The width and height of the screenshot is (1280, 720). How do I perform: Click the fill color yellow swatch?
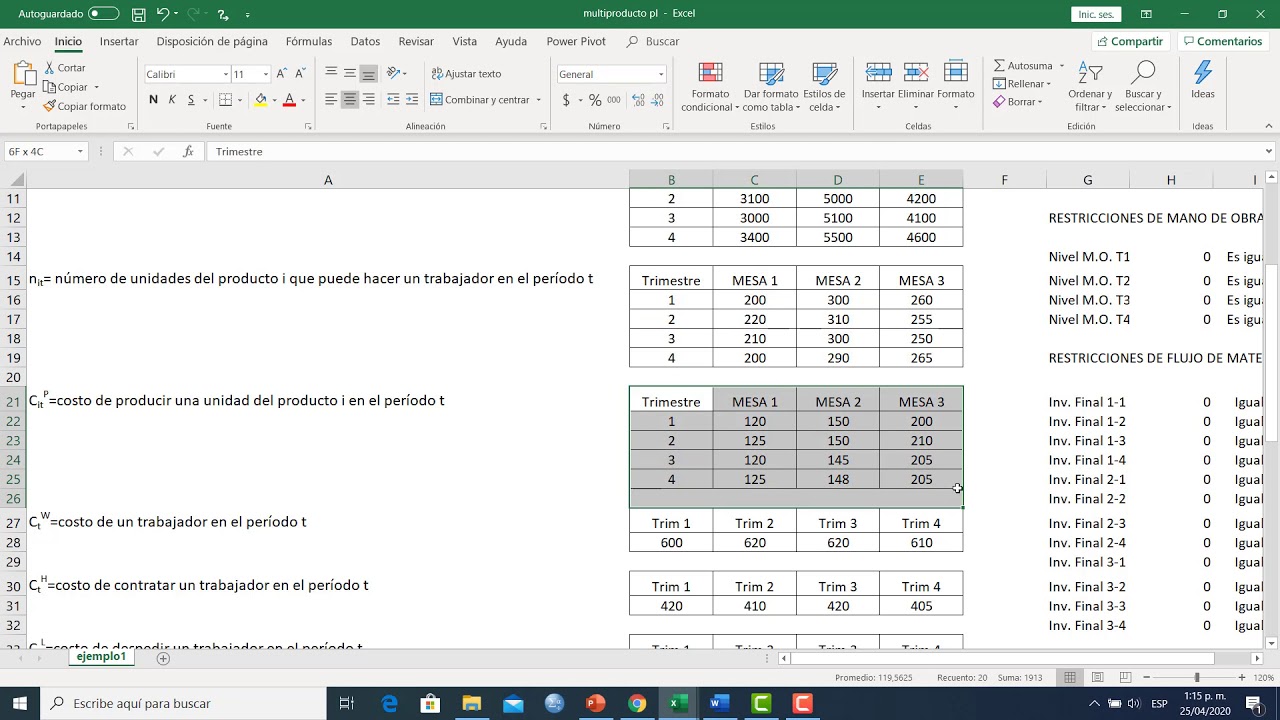tap(260, 99)
